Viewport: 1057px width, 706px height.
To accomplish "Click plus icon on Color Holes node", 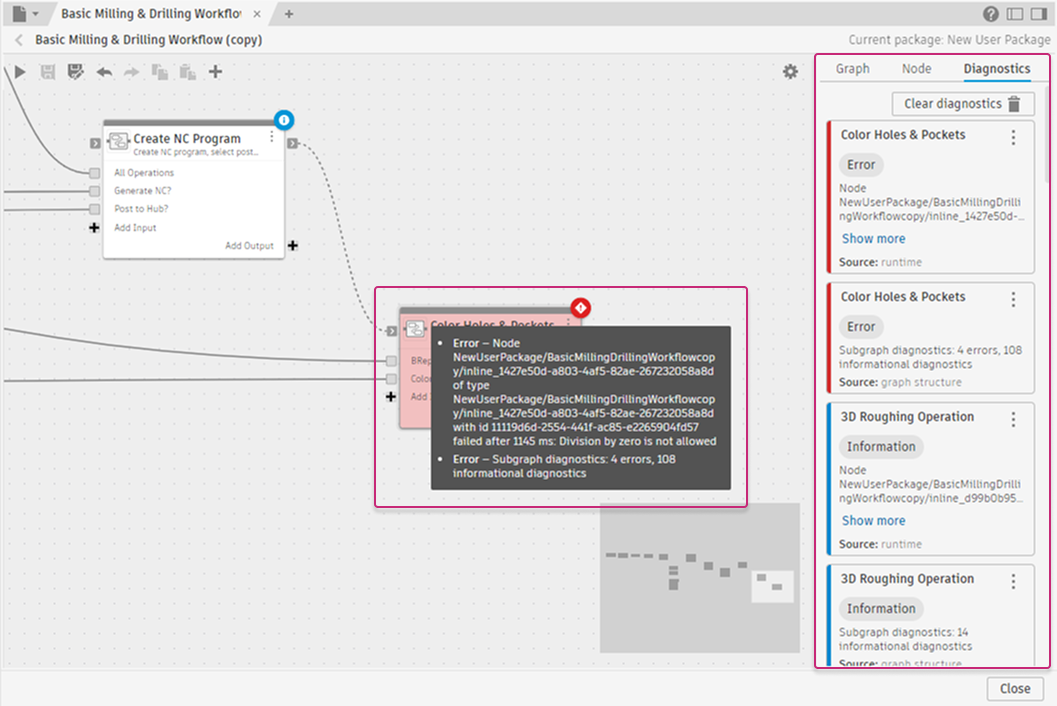I will point(390,396).
